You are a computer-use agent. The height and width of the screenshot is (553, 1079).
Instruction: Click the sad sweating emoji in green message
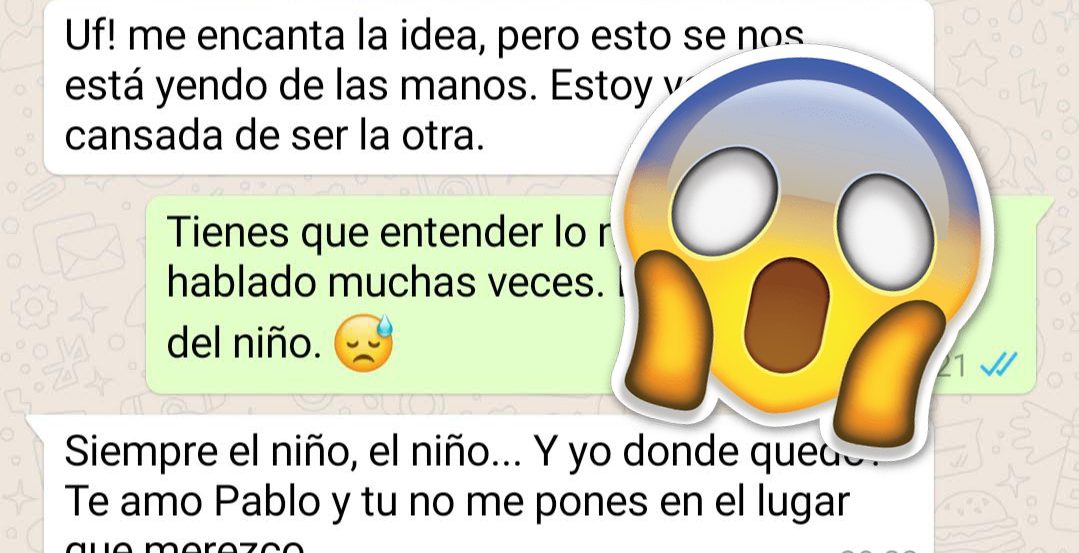(363, 344)
